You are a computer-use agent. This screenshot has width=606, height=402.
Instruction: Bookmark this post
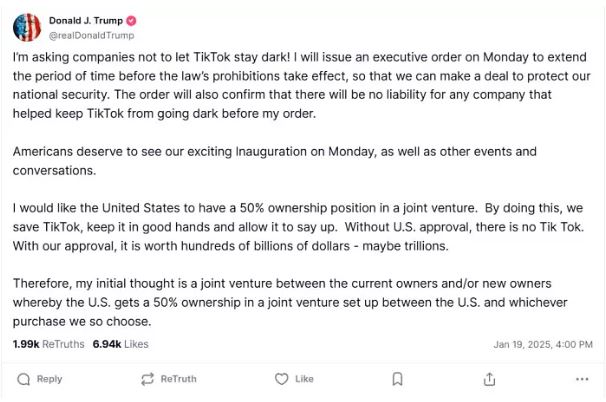(x=397, y=379)
